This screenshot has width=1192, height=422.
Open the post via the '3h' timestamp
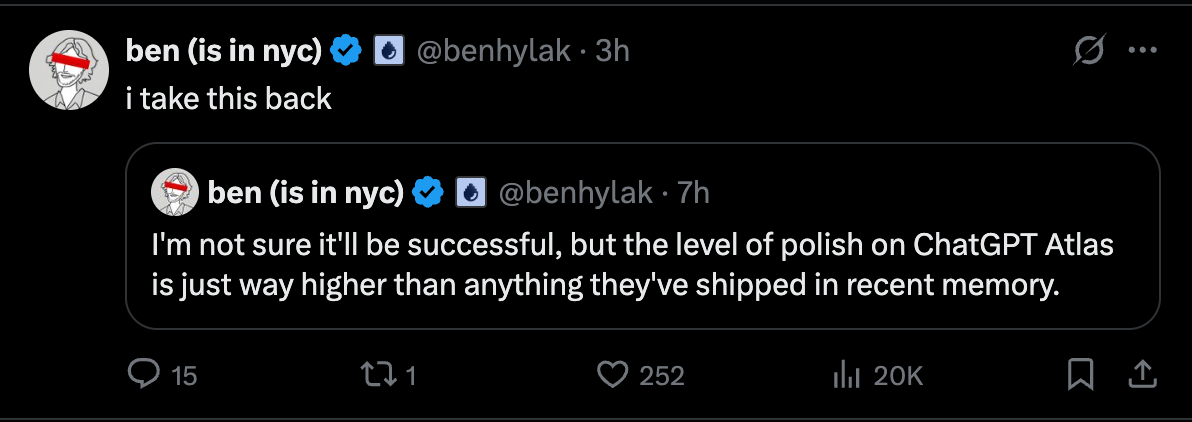pyautogui.click(x=612, y=51)
